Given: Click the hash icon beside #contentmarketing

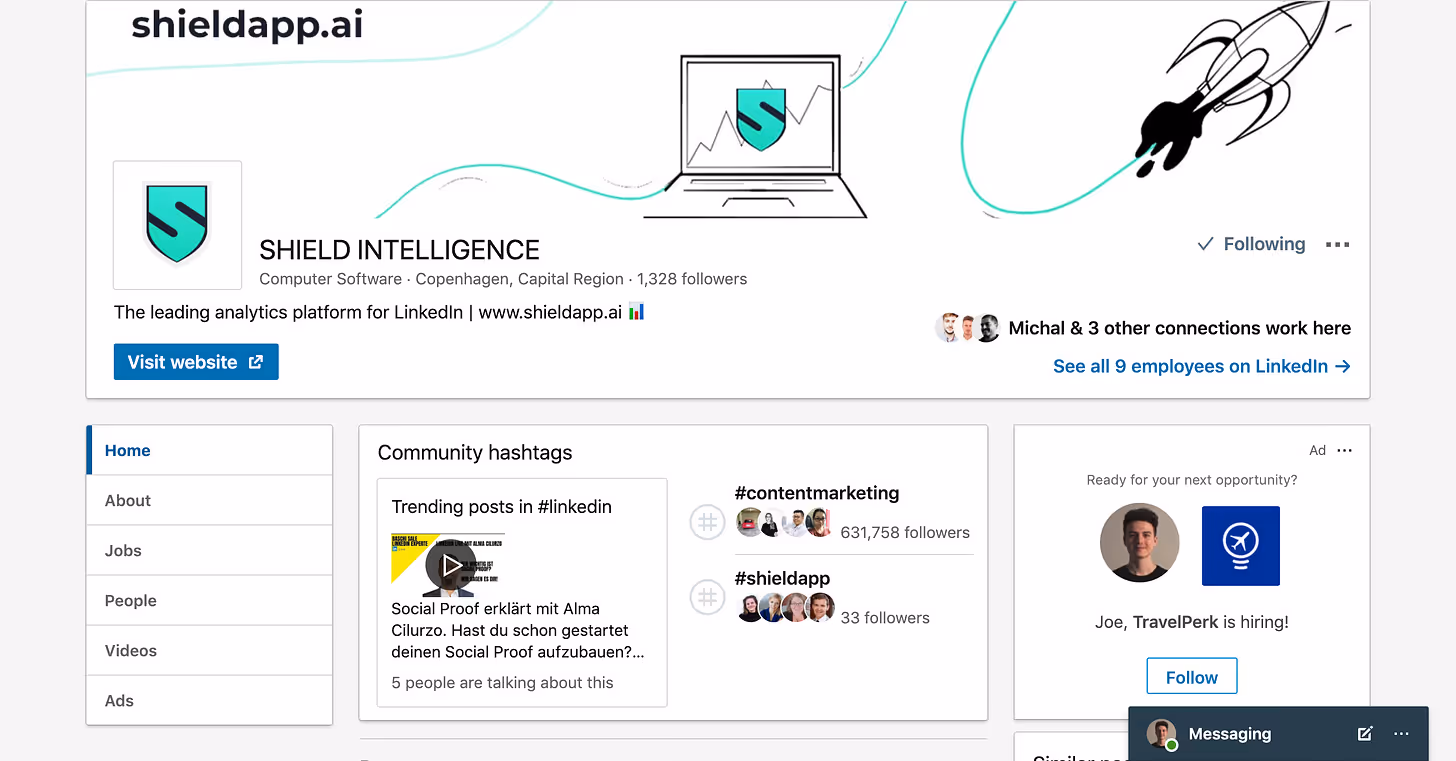Looking at the screenshot, I should tap(707, 522).
